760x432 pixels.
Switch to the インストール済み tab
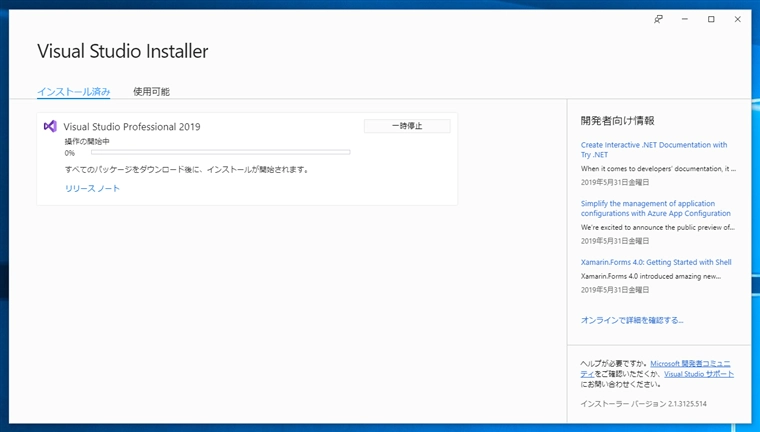click(x=74, y=92)
